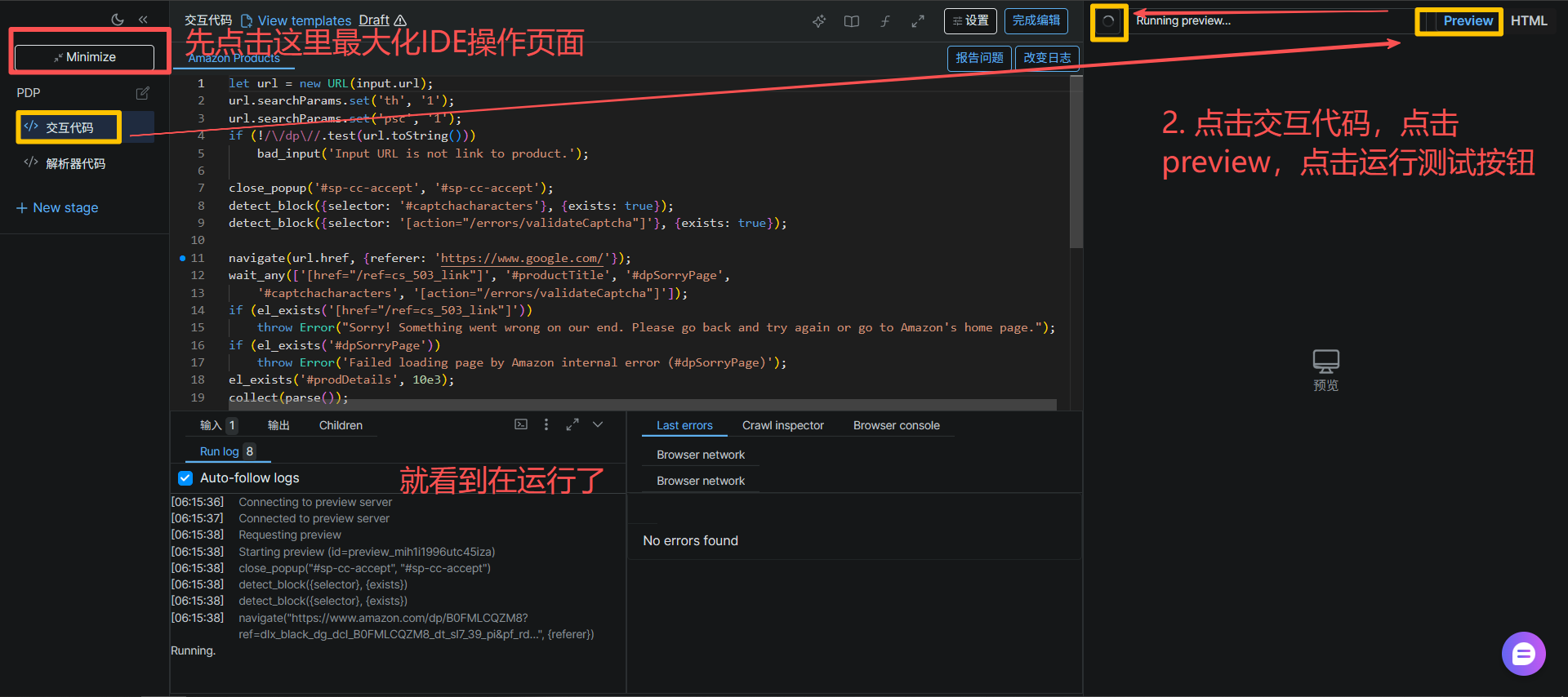Click the warning triangle next to Draft
Screen dimensions: 1568x697
400,20
